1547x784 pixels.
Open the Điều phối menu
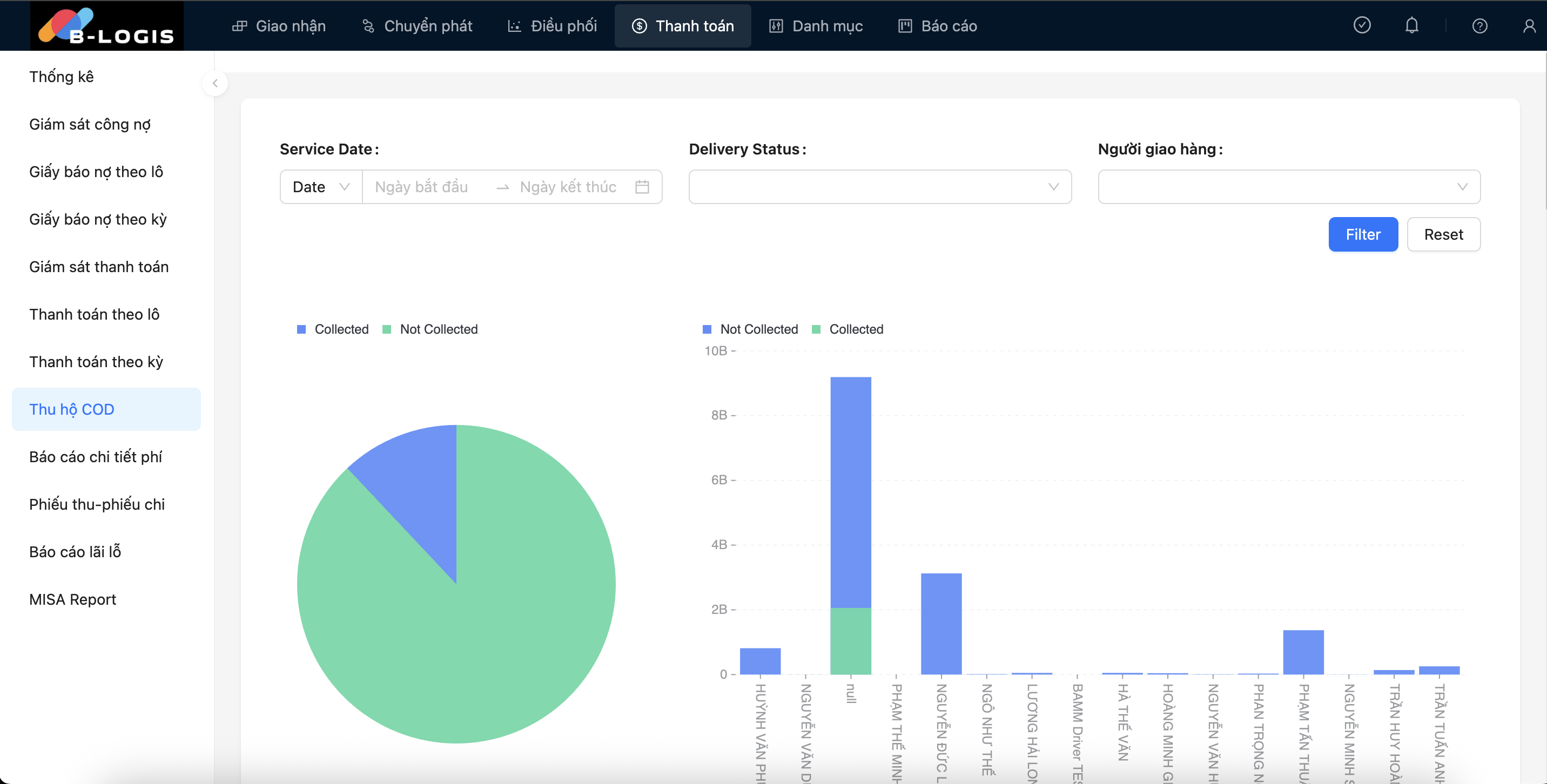click(x=553, y=26)
